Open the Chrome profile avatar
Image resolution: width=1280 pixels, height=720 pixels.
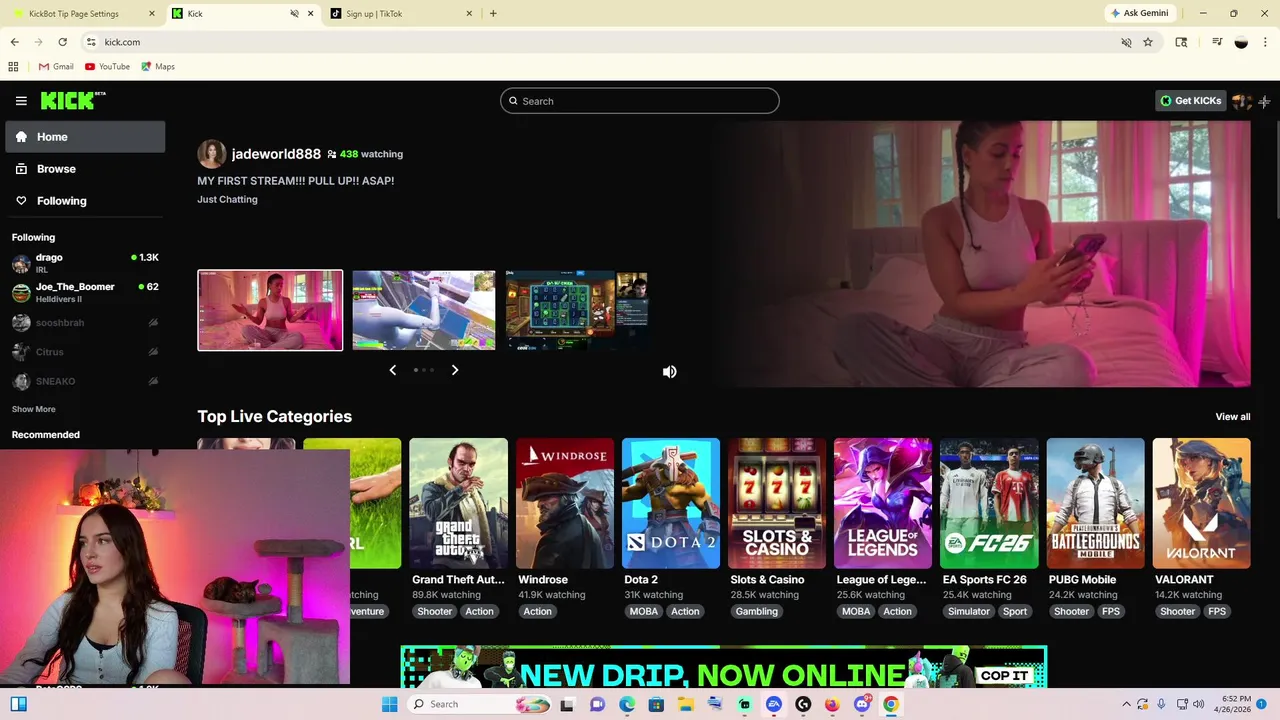coord(1241,42)
